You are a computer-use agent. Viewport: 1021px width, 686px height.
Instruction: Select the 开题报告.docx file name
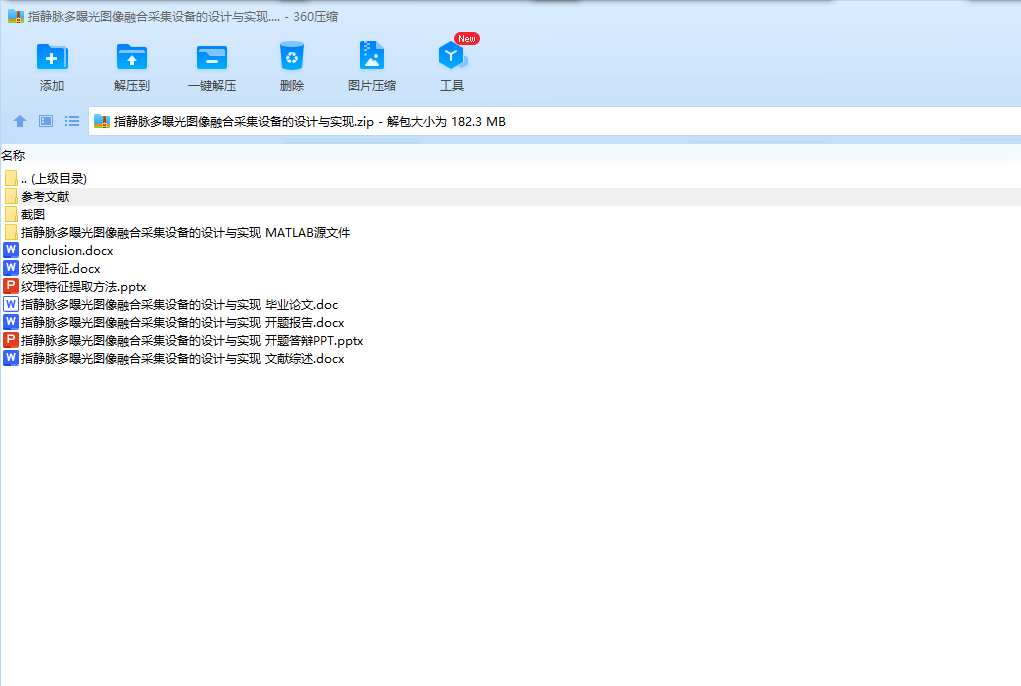[x=182, y=322]
